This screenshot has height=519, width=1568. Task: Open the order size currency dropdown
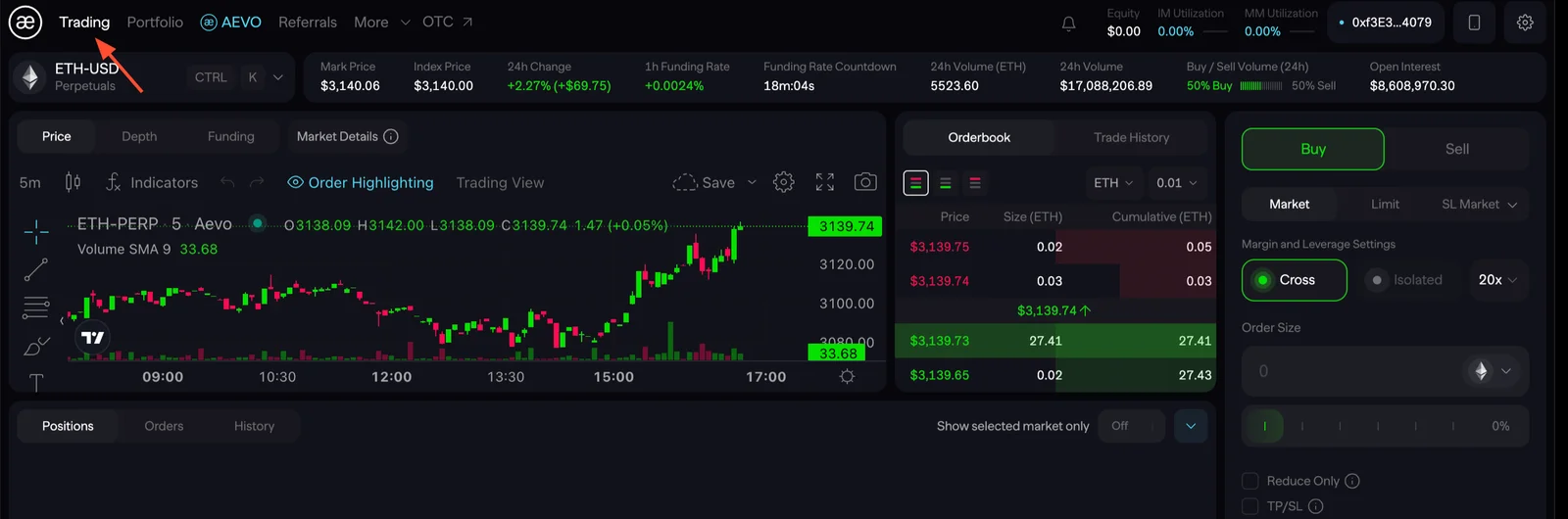coord(1492,371)
